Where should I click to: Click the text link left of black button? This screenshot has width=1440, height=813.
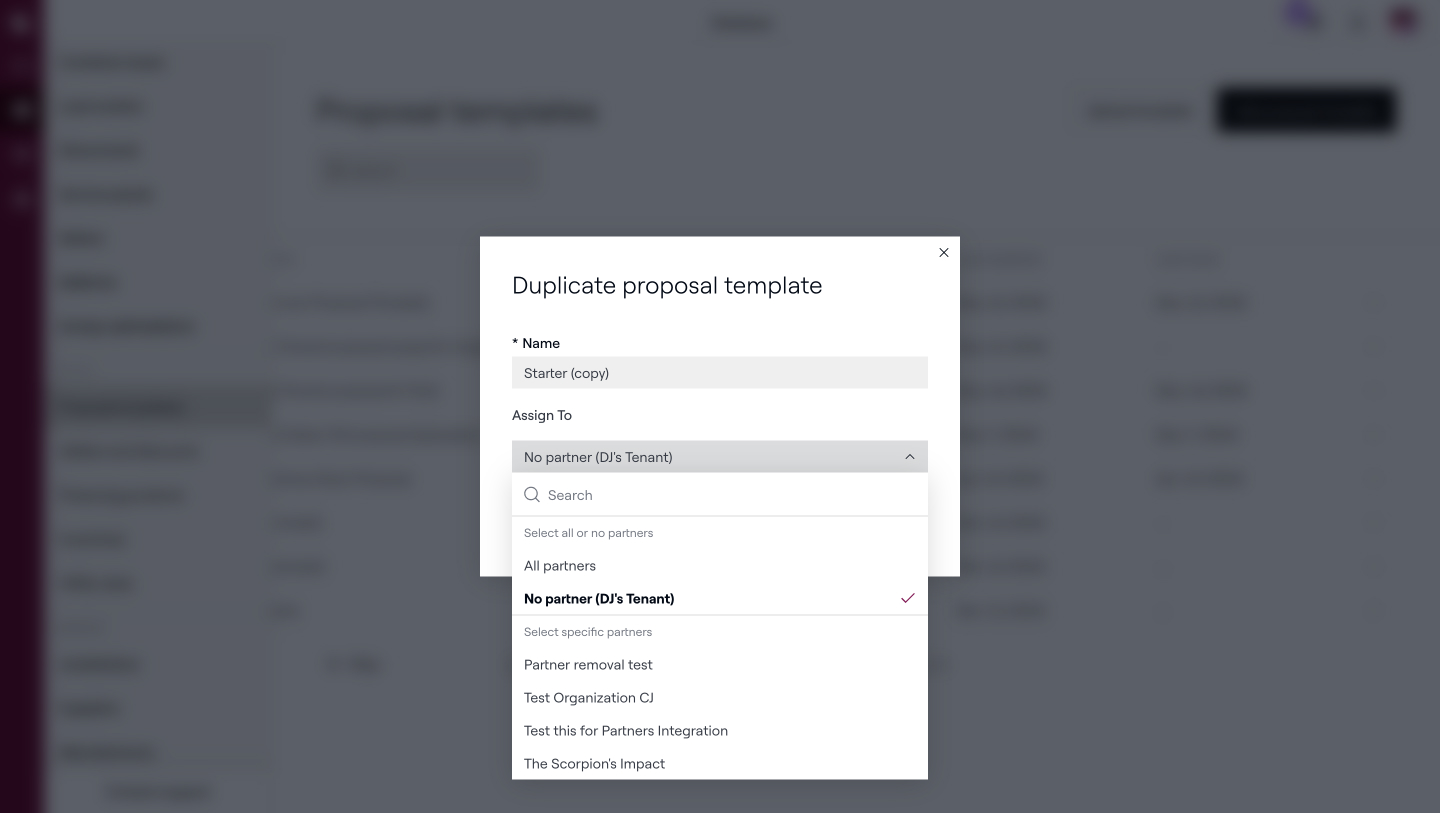coord(1140,111)
